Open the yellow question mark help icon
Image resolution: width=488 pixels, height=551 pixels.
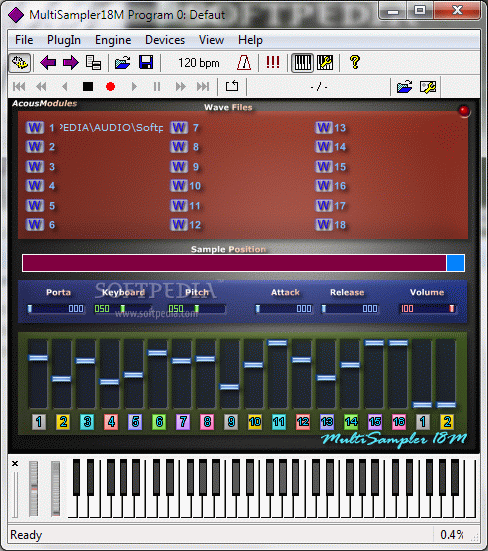(x=355, y=63)
